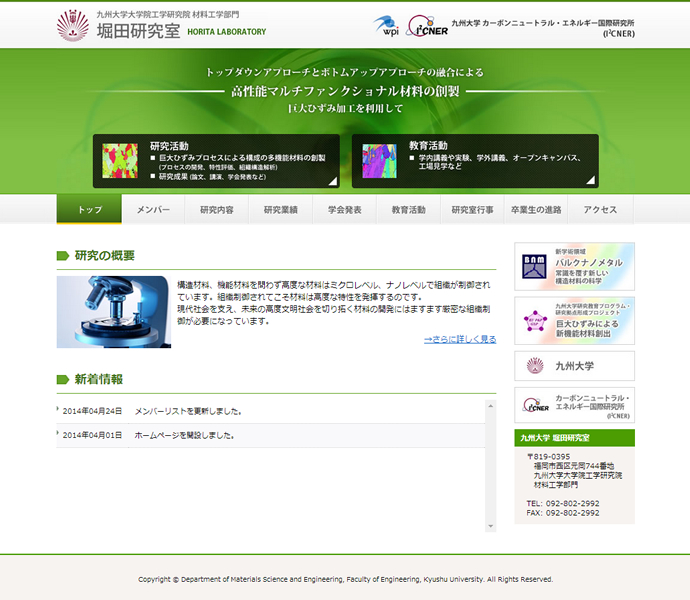Viewport: 690px width, 600px height.
Task: Click the Kyushu University crest logo in header
Action: pos(73,26)
